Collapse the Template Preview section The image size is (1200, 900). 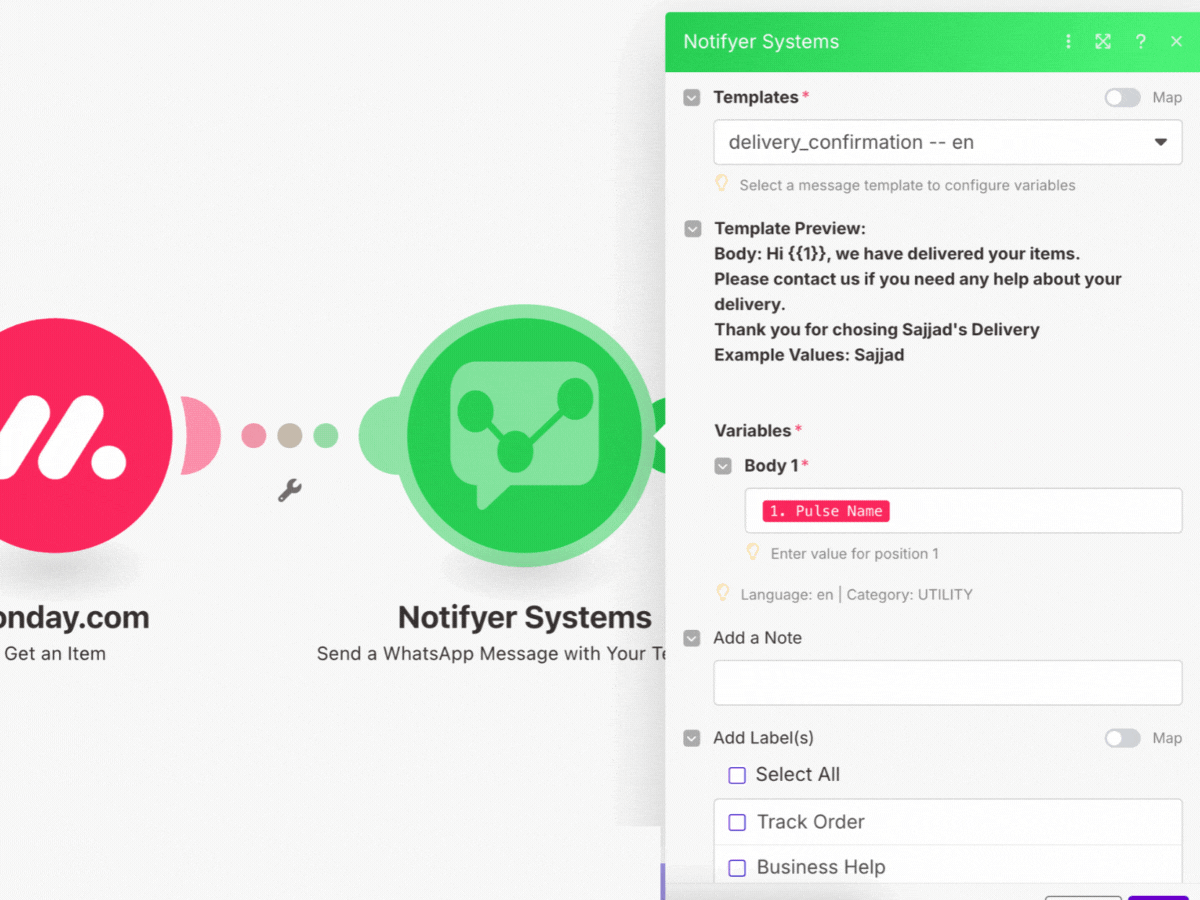point(692,229)
